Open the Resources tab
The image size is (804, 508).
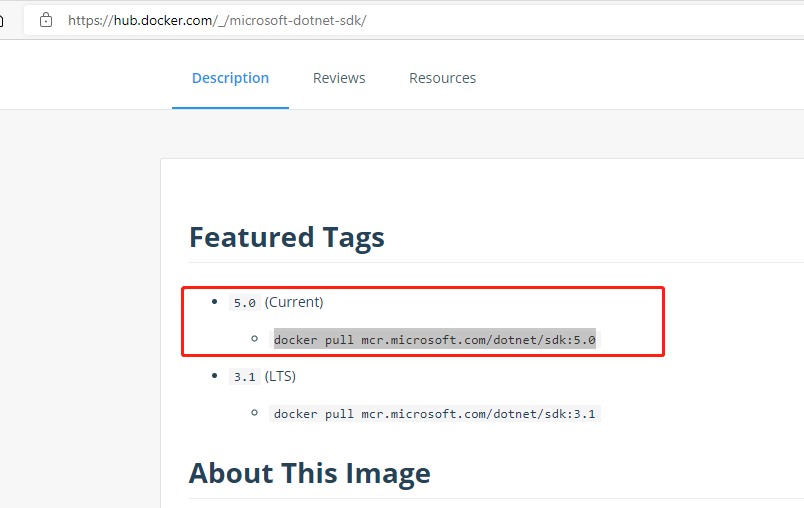443,78
